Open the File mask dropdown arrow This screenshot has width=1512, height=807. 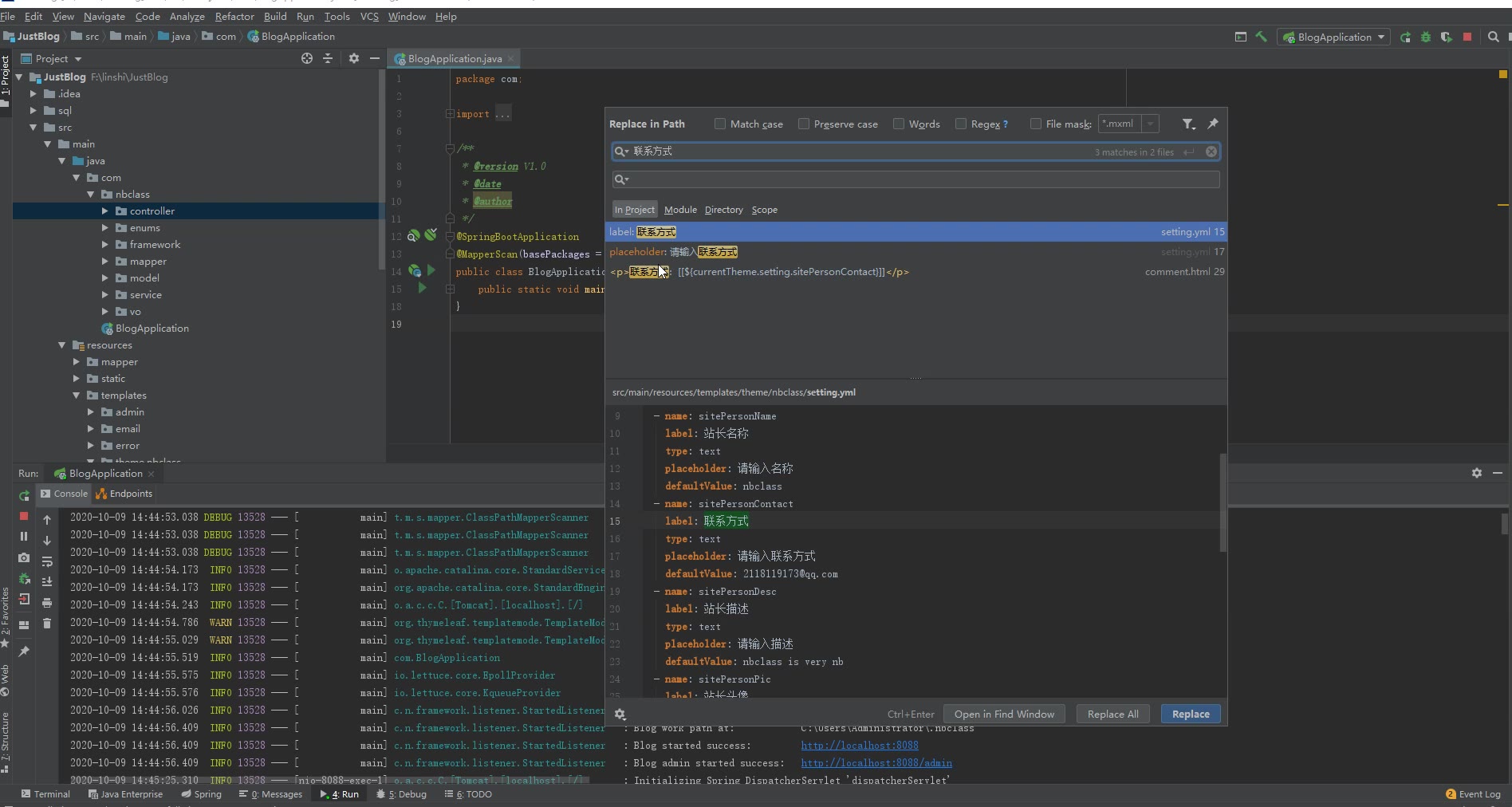tap(1151, 124)
